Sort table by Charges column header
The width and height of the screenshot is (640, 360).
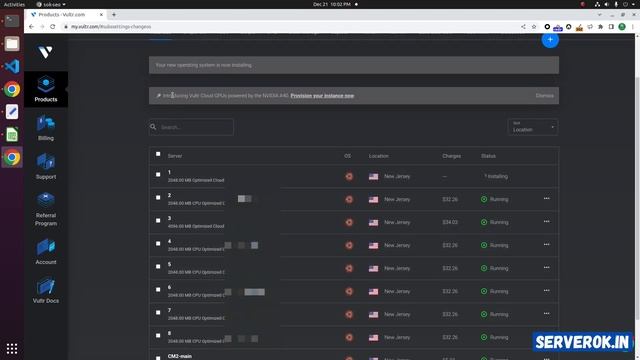click(x=451, y=156)
